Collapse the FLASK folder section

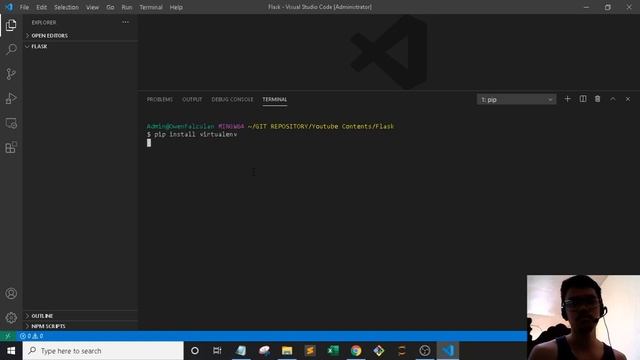tap(80, 47)
